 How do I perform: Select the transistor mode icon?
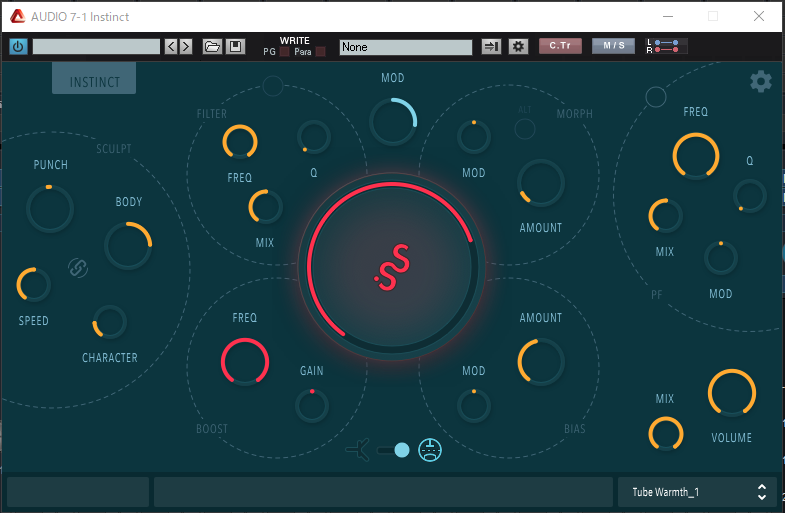tap(359, 450)
